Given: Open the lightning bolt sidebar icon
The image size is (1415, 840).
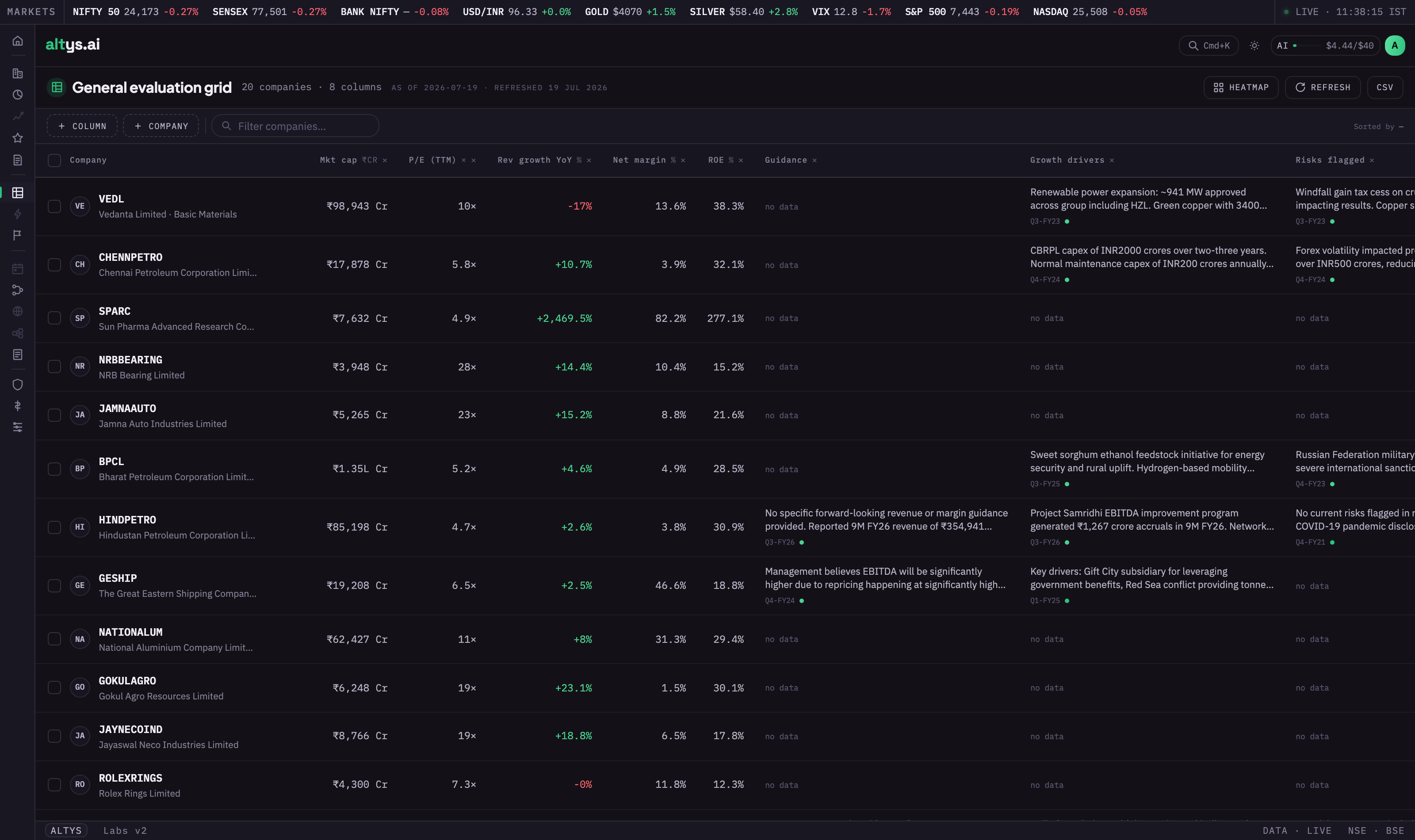Looking at the screenshot, I should tap(18, 214).
